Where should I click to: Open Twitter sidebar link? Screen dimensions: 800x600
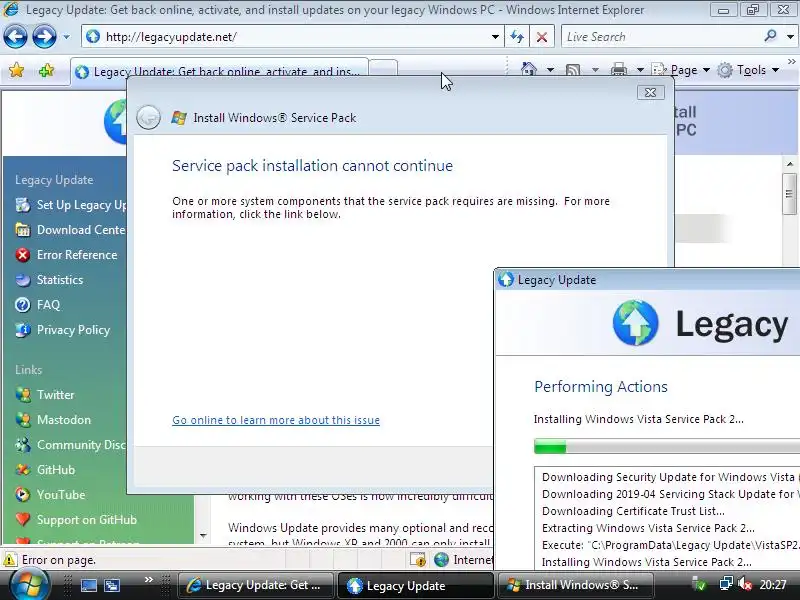(45, 394)
